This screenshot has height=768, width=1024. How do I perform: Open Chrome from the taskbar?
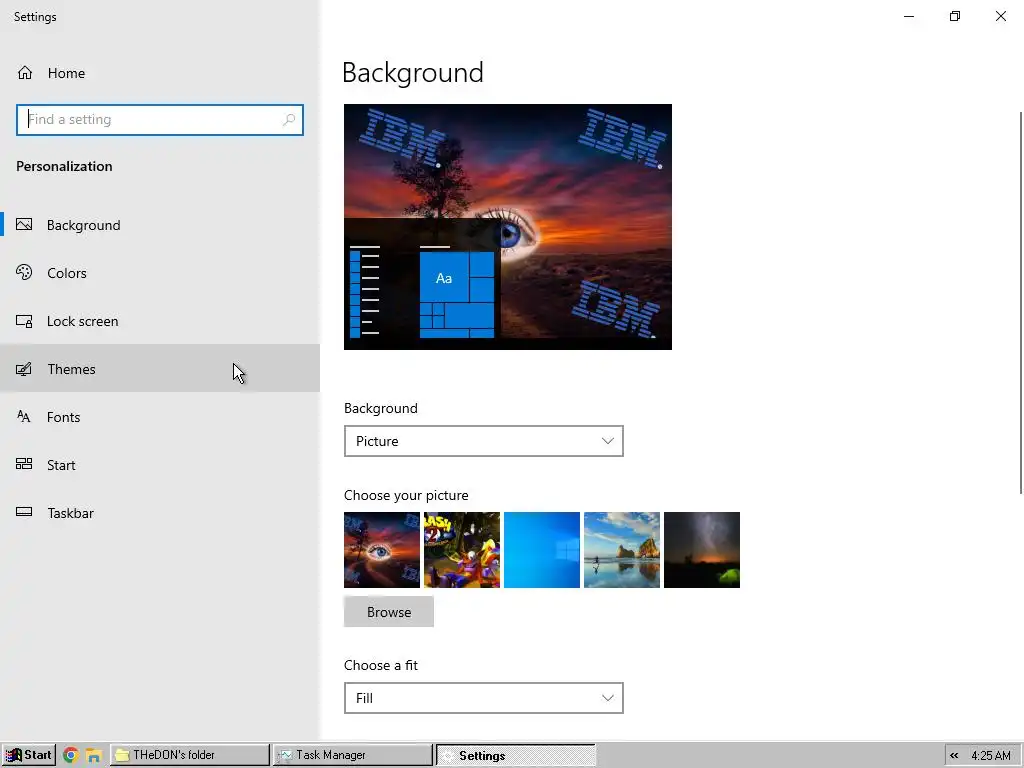click(71, 755)
